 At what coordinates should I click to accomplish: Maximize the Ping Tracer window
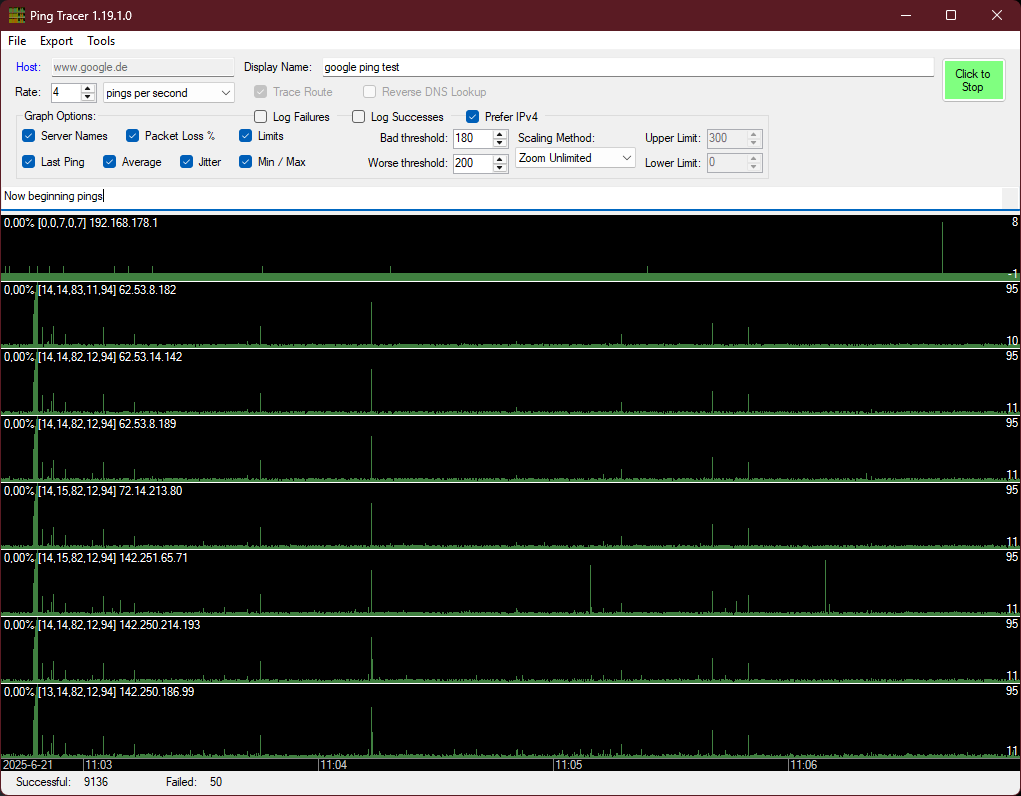951,15
